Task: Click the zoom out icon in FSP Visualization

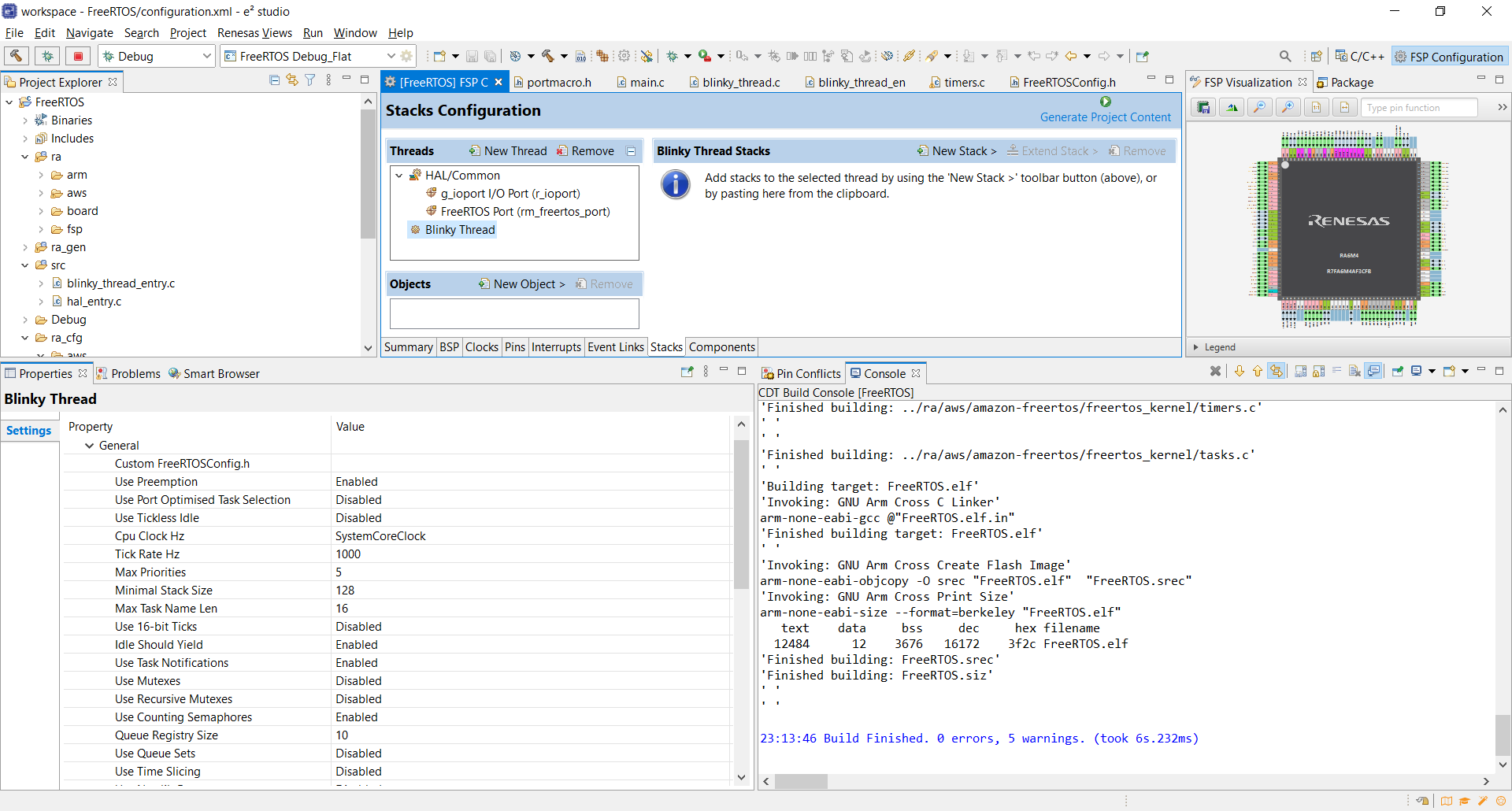Action: point(1260,107)
